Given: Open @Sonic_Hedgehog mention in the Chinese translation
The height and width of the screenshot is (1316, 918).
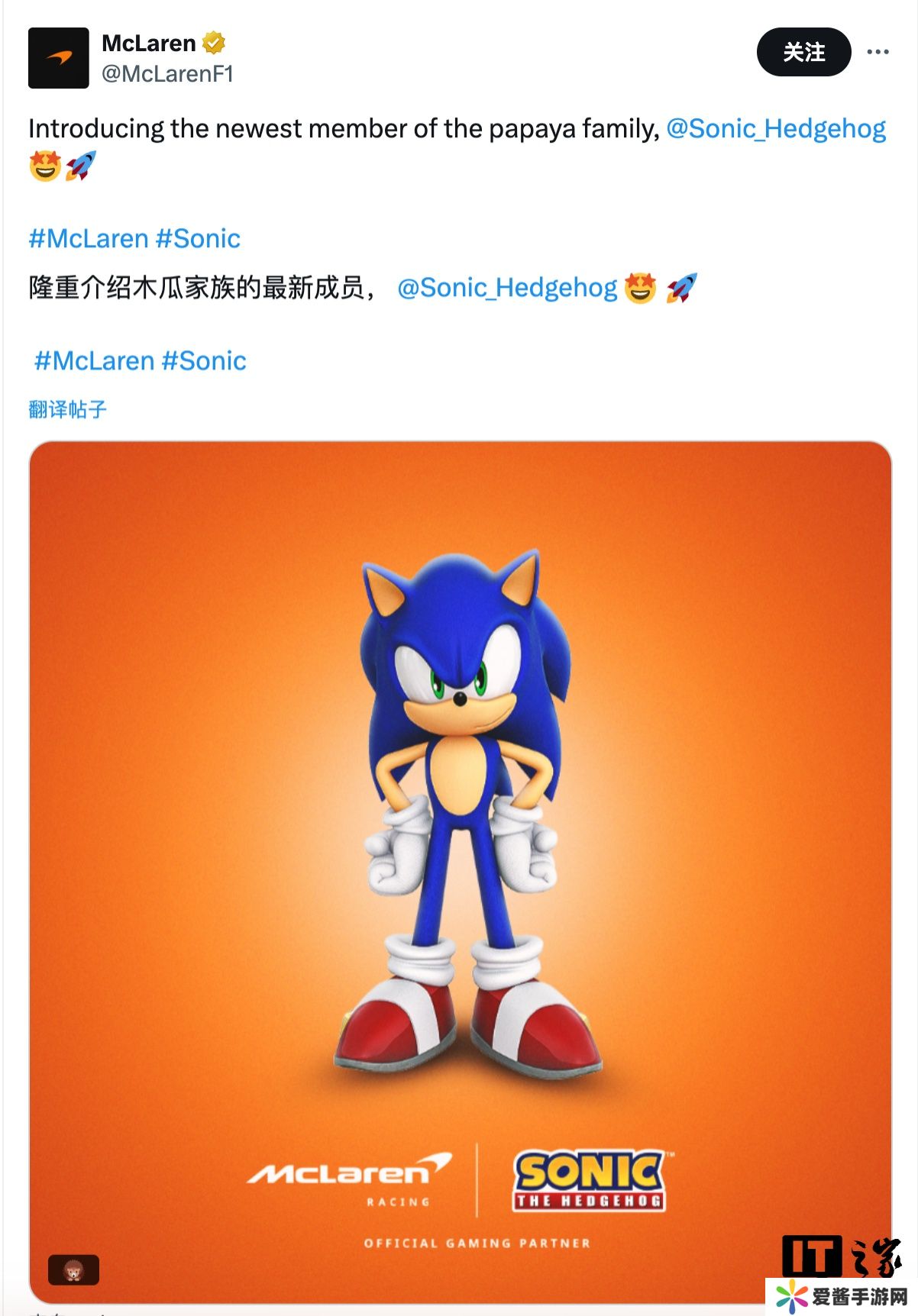Looking at the screenshot, I should pyautogui.click(x=507, y=288).
